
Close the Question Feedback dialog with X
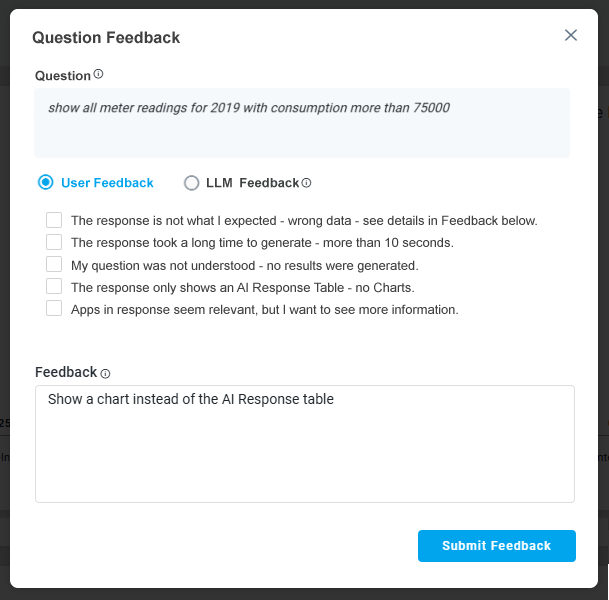pyautogui.click(x=571, y=35)
